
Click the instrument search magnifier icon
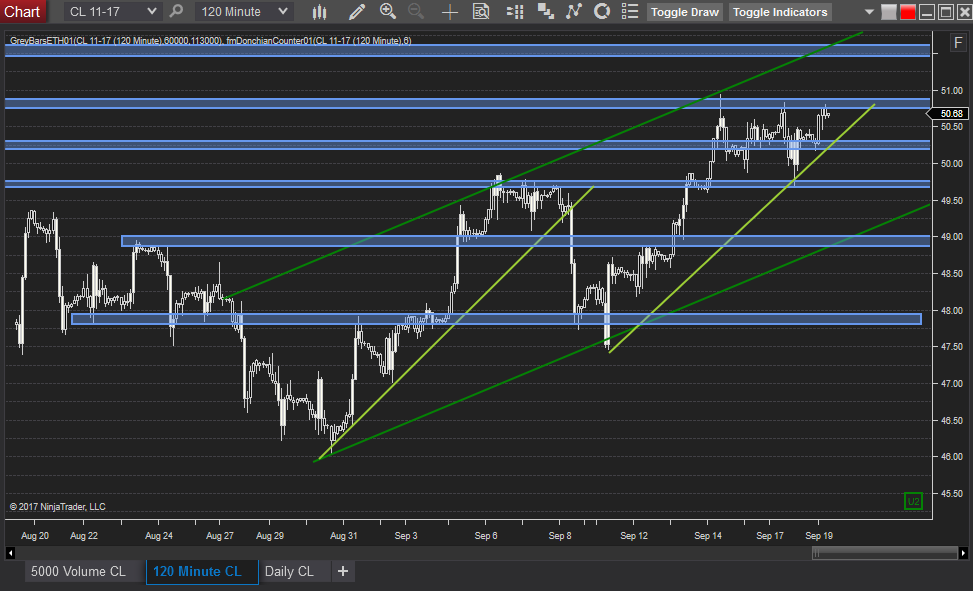coord(176,11)
